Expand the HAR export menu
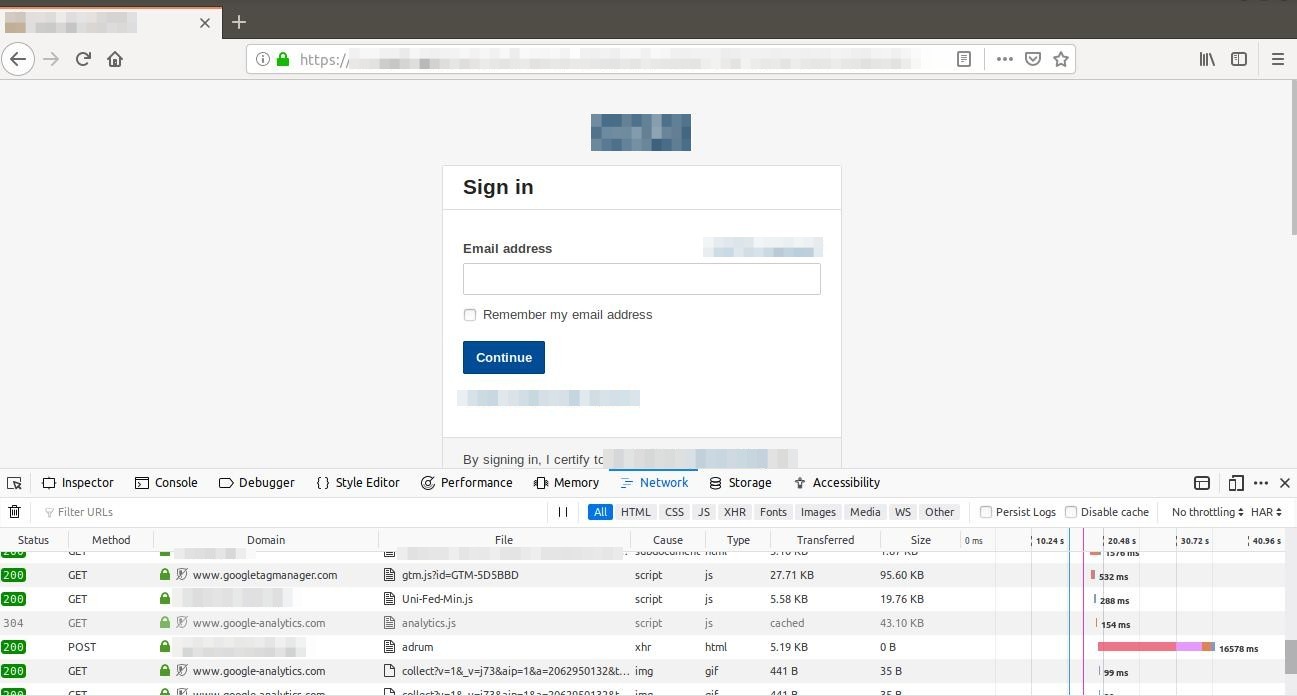 click(x=1266, y=512)
